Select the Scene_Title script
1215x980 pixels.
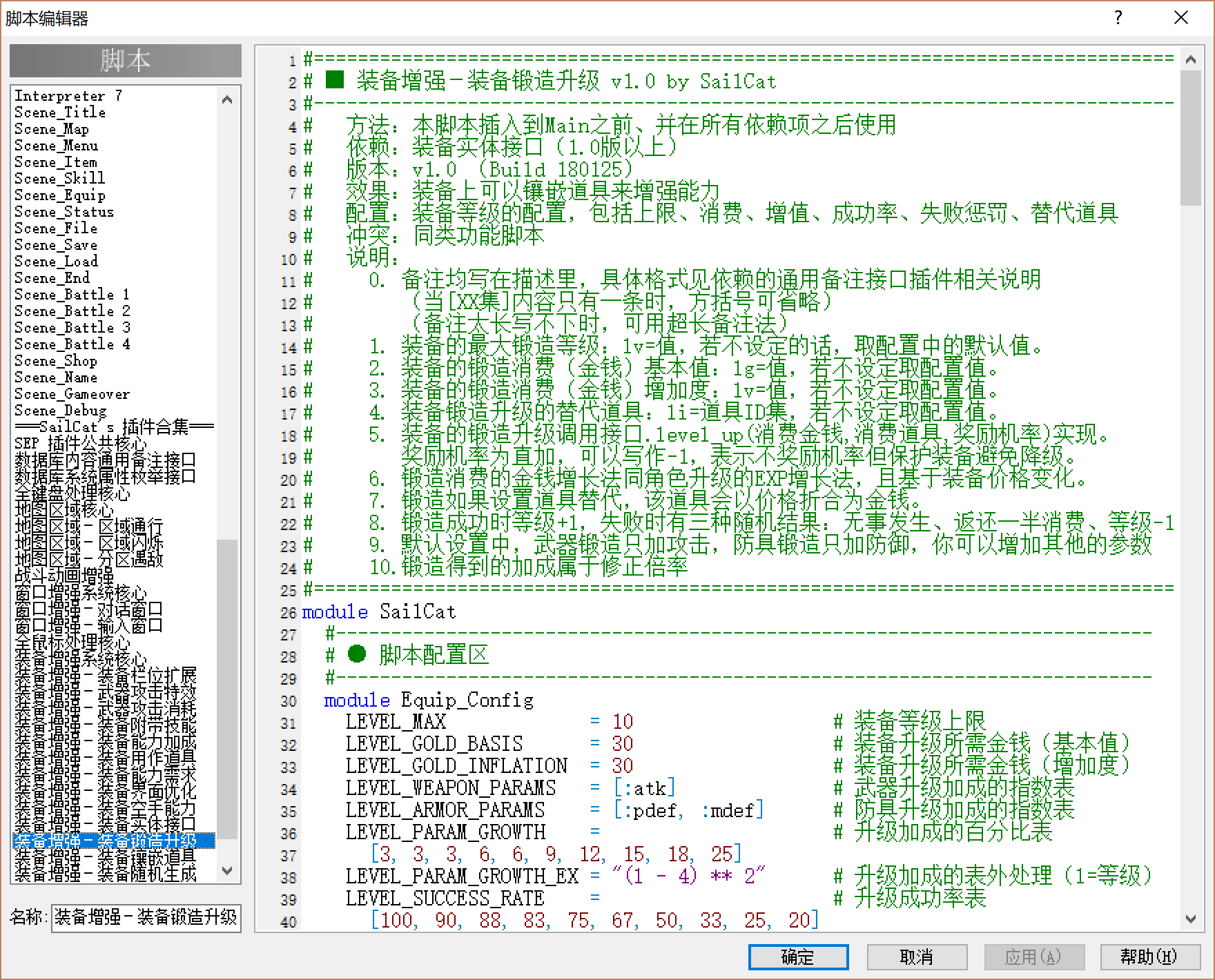61,112
